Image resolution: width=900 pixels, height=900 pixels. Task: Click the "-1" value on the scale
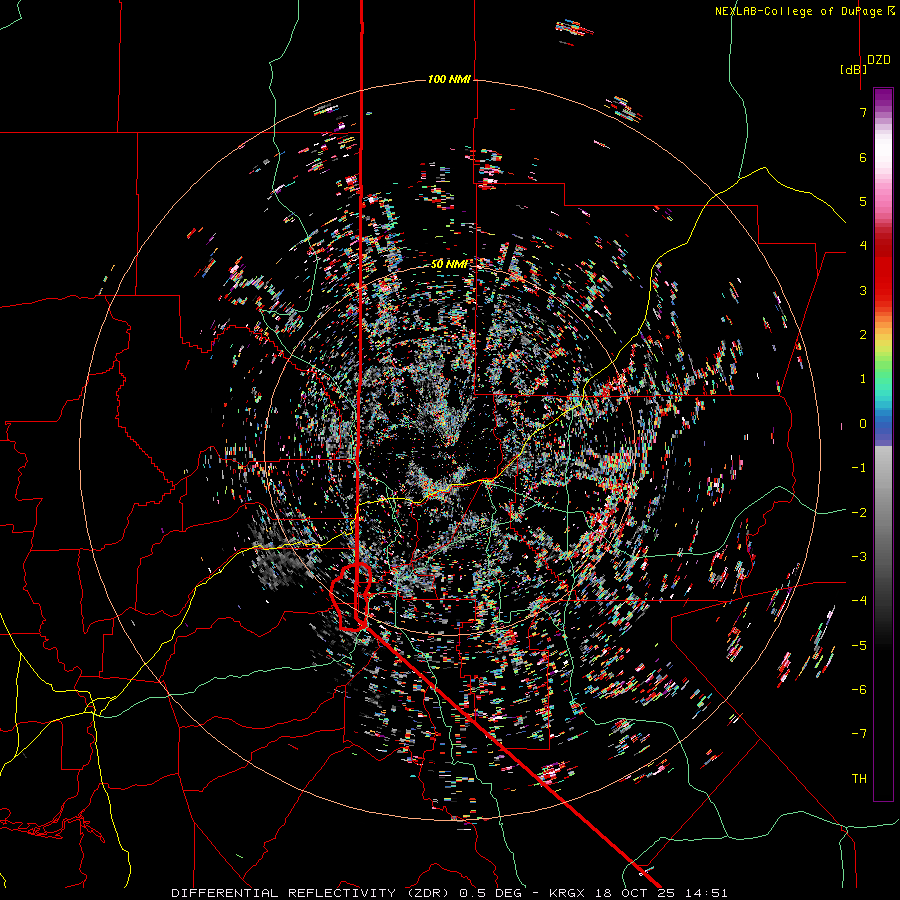(859, 468)
